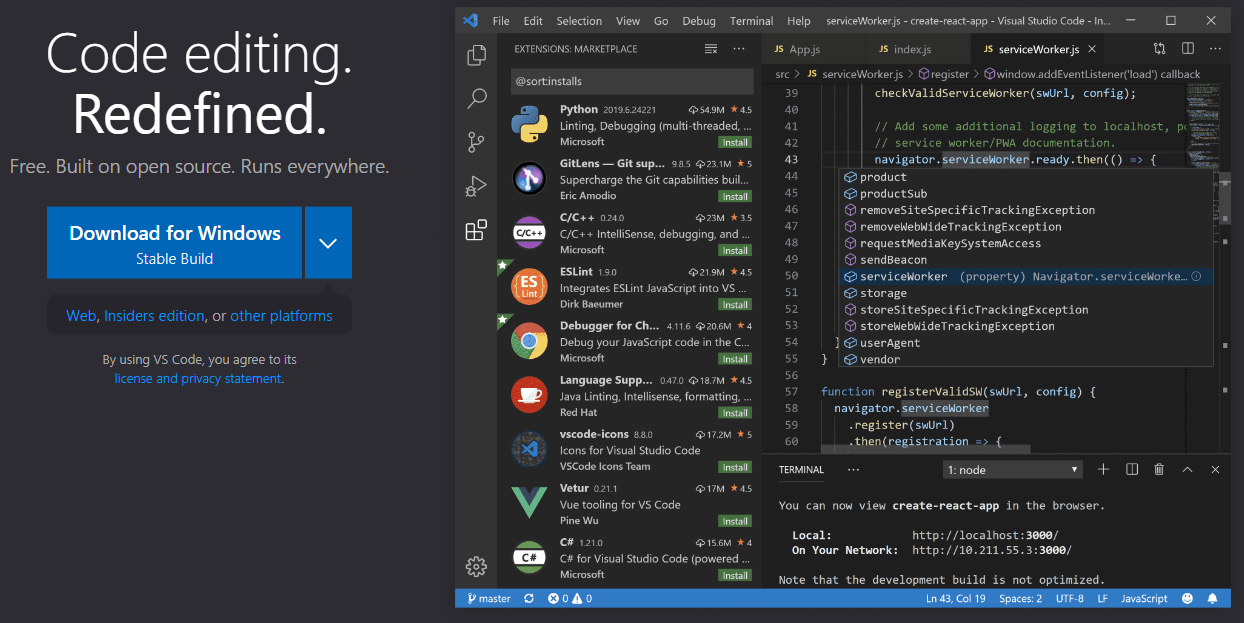Close the serviceWorker.js tab
Screen dimensions: 1244x623
tap(1092, 49)
